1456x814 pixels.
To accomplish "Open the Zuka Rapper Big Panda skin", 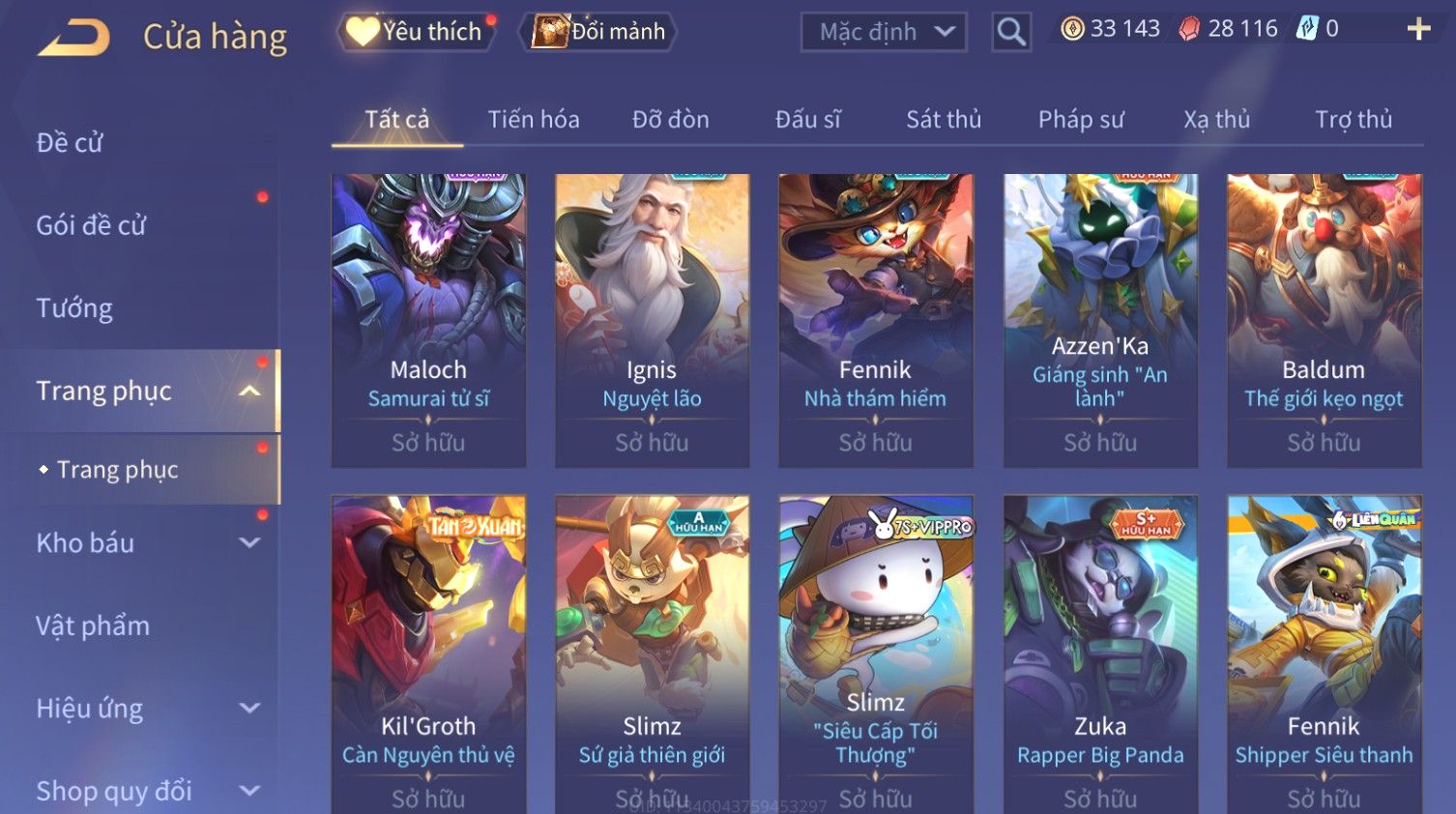I will (x=1100, y=654).
